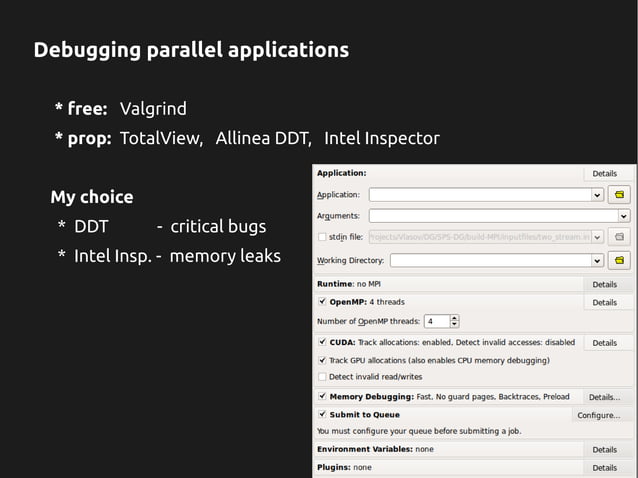The image size is (638, 478).
Task: Expand the Arguments dropdown list
Action: (x=624, y=215)
